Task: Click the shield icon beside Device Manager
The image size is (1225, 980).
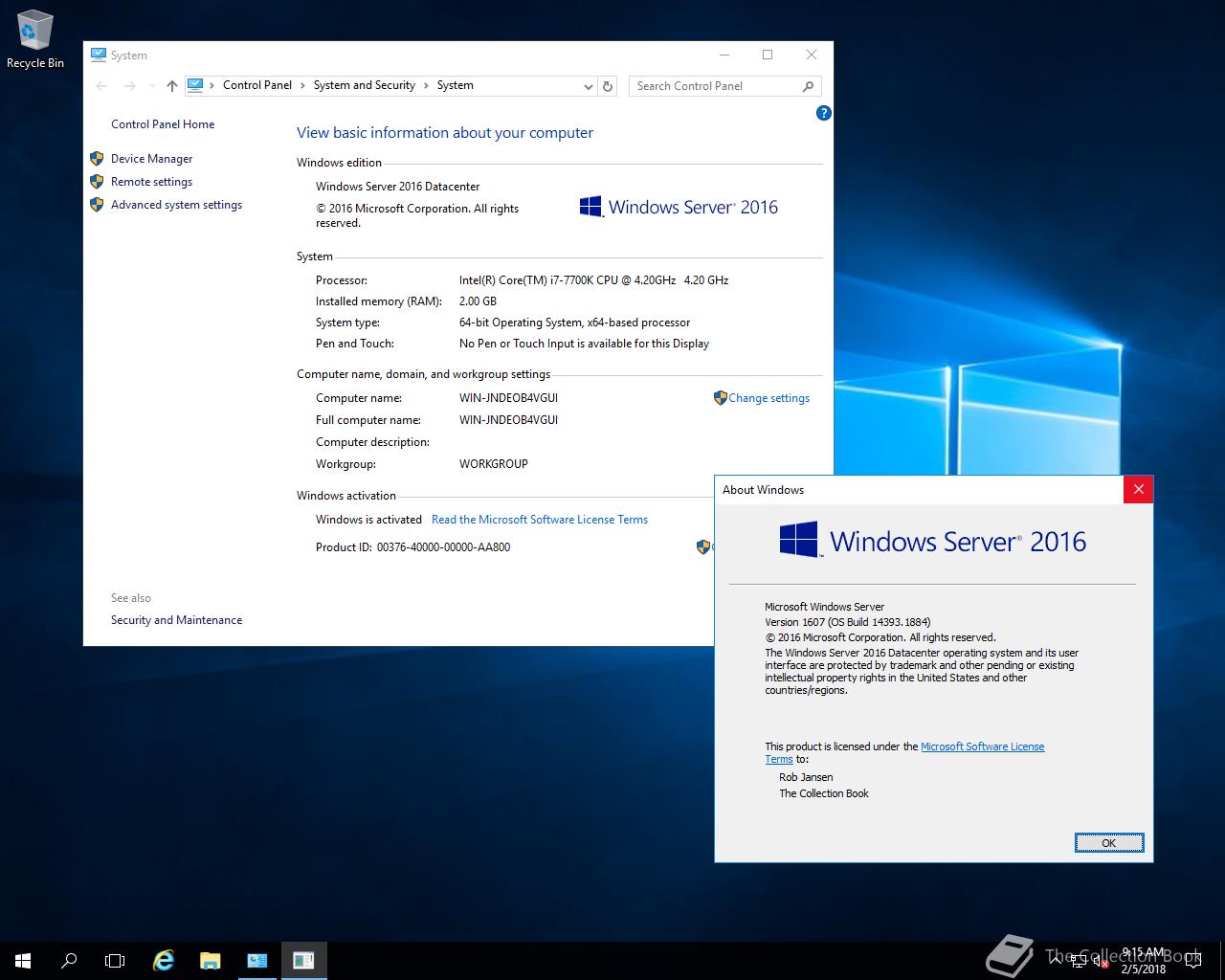Action: pyautogui.click(x=97, y=159)
